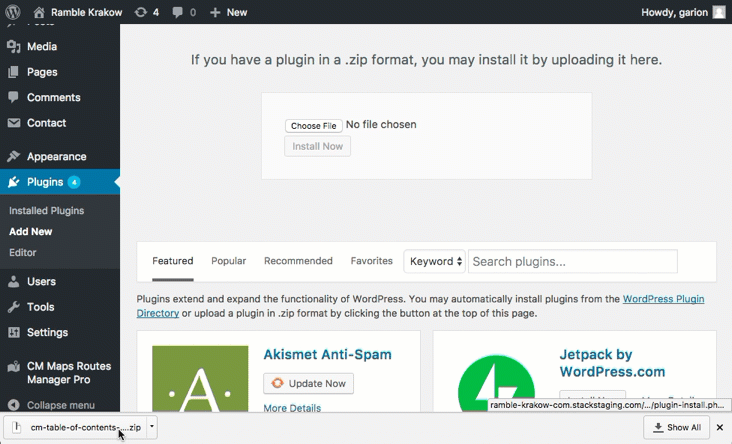Screen dimensions: 732x444
Task: Open Installed Plugins submenu item
Action: pyautogui.click(x=47, y=211)
